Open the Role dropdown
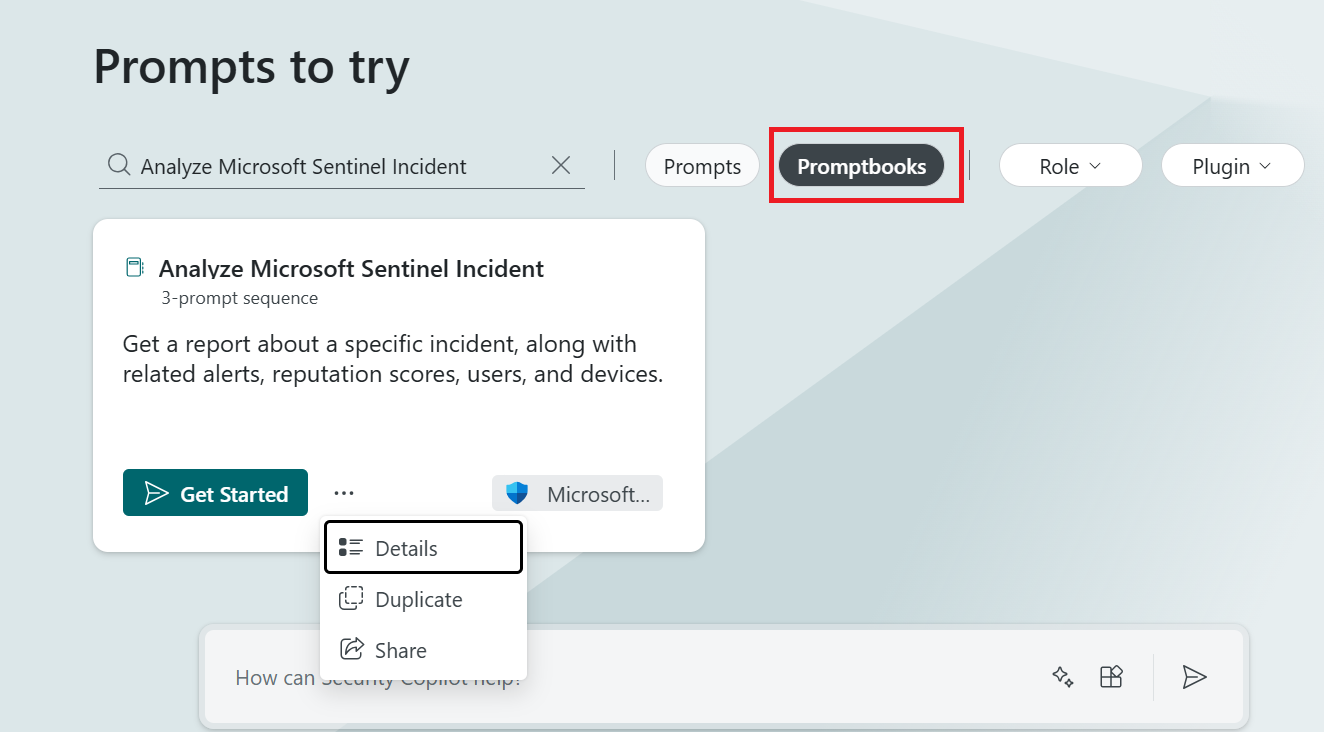The height and width of the screenshot is (732, 1324). point(1070,165)
